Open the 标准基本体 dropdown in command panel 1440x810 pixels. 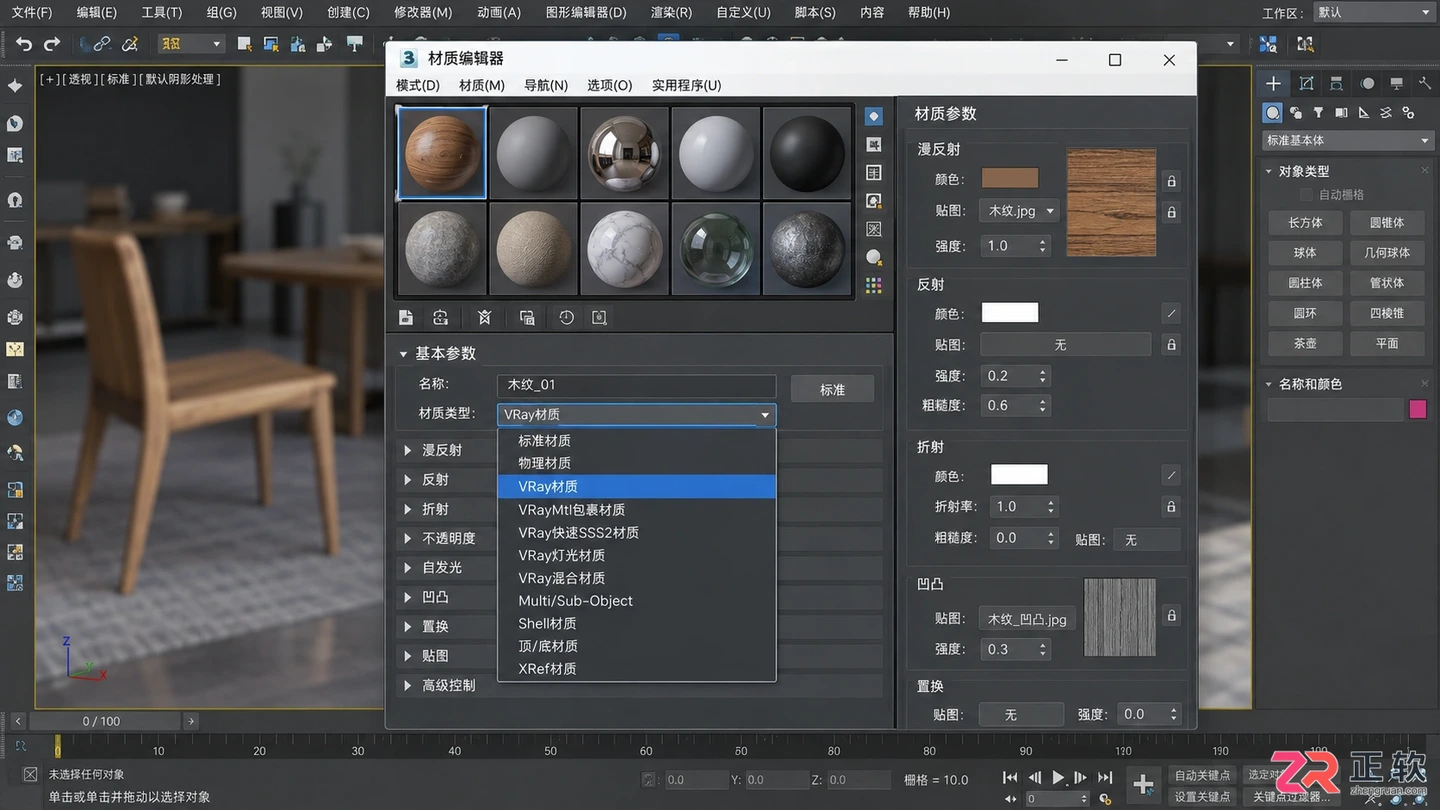point(1347,140)
